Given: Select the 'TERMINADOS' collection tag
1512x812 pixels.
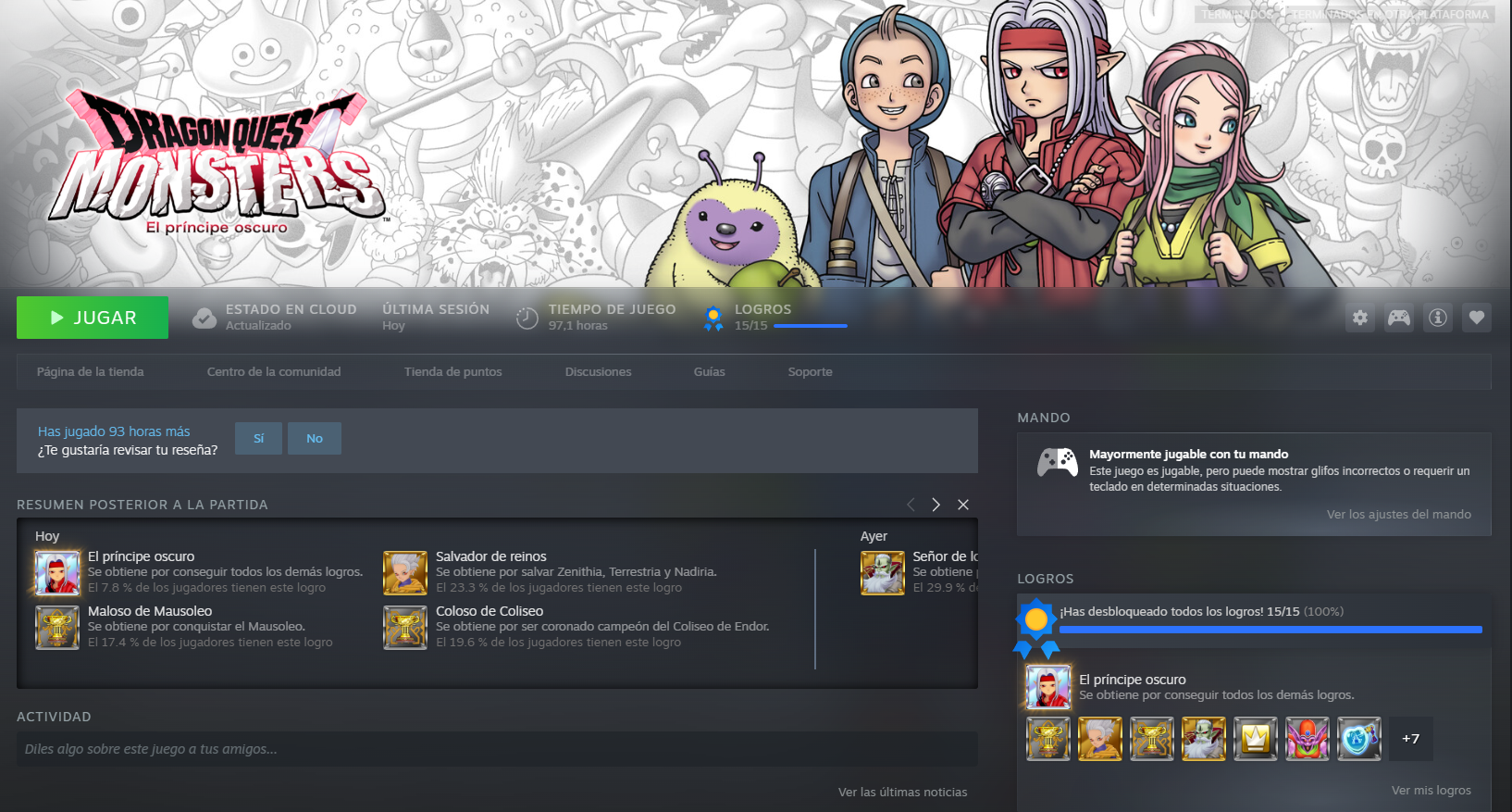Looking at the screenshot, I should [x=1236, y=15].
